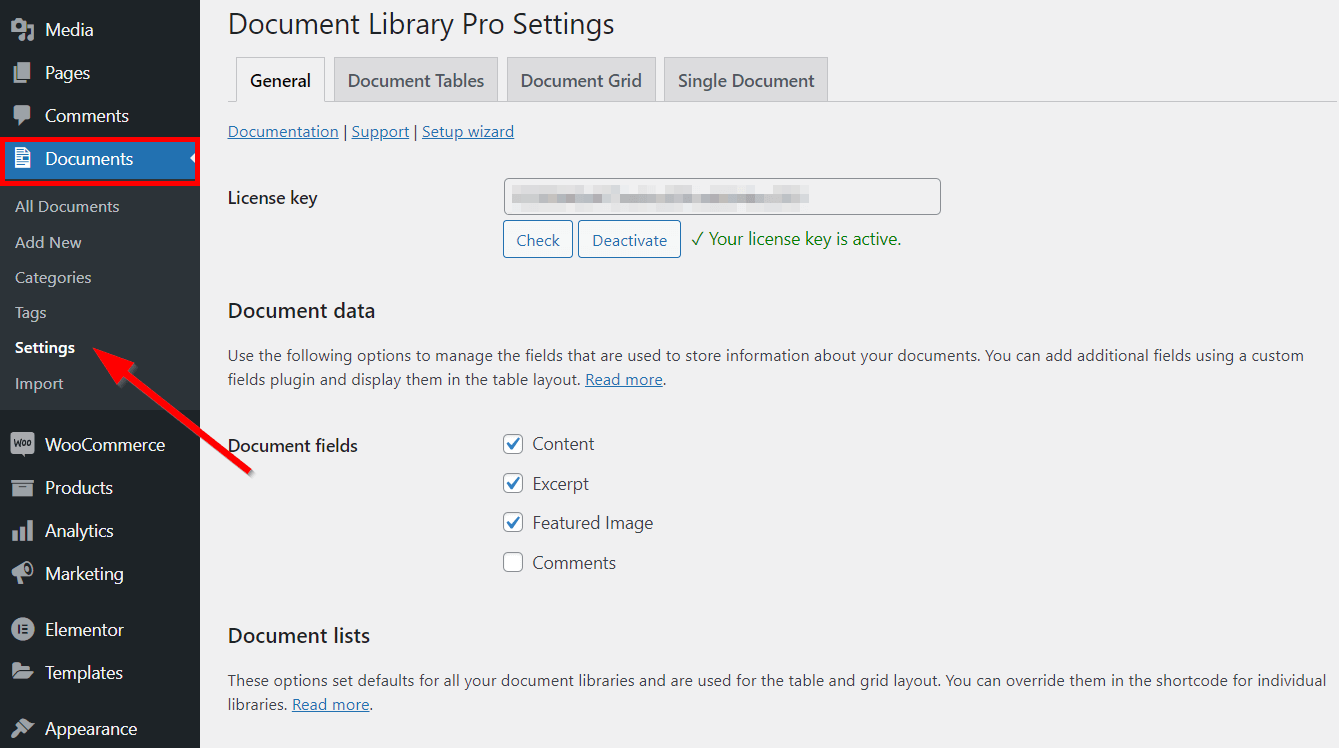
Task: Select the Products icon
Action: (22, 487)
